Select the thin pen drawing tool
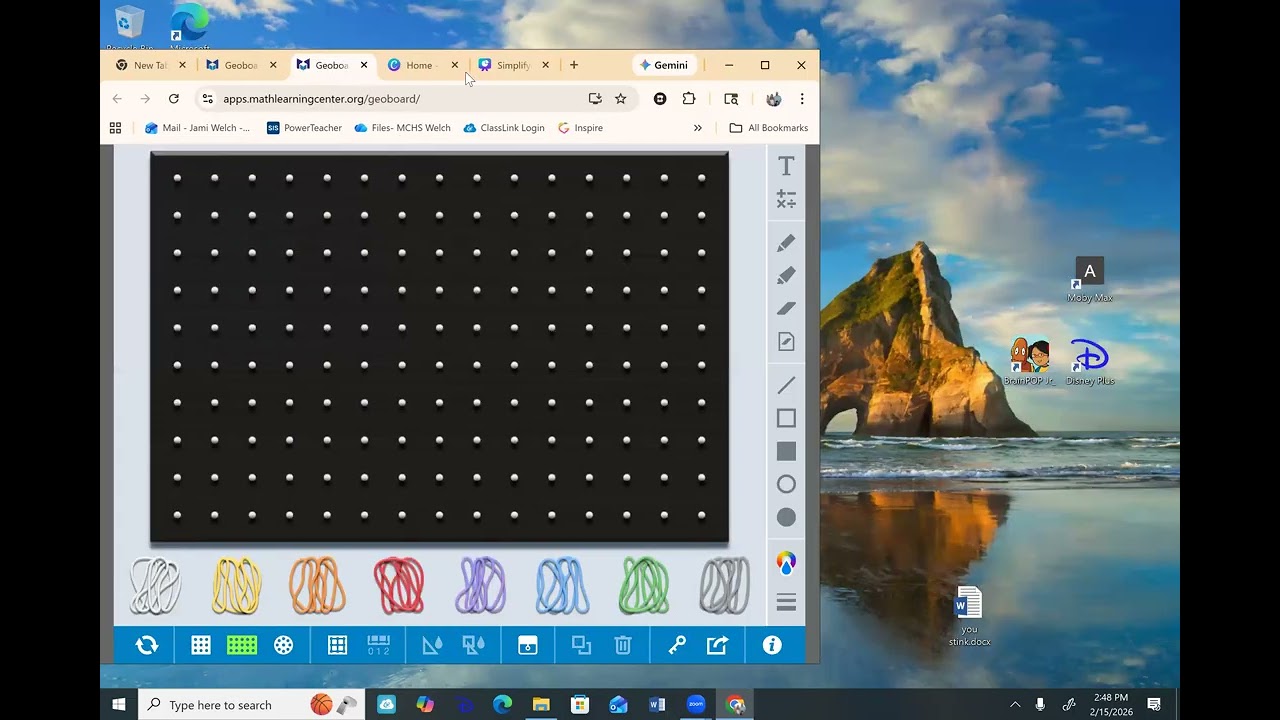Screen dimensions: 1280x720 pos(786,243)
